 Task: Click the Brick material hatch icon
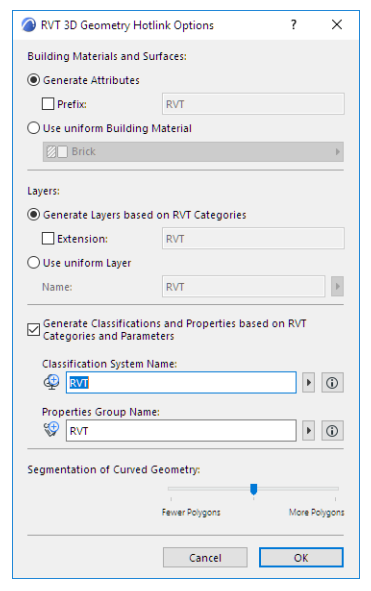51,152
